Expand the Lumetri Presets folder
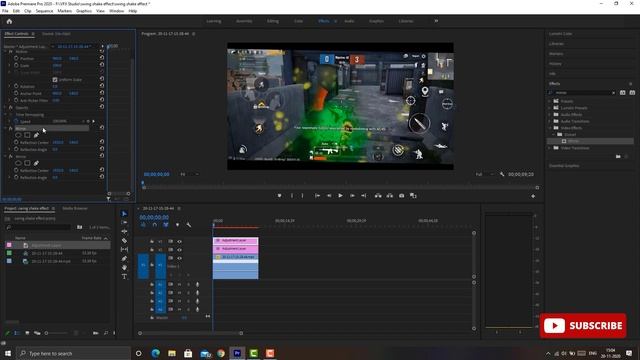This screenshot has width=640, height=360. pos(550,108)
